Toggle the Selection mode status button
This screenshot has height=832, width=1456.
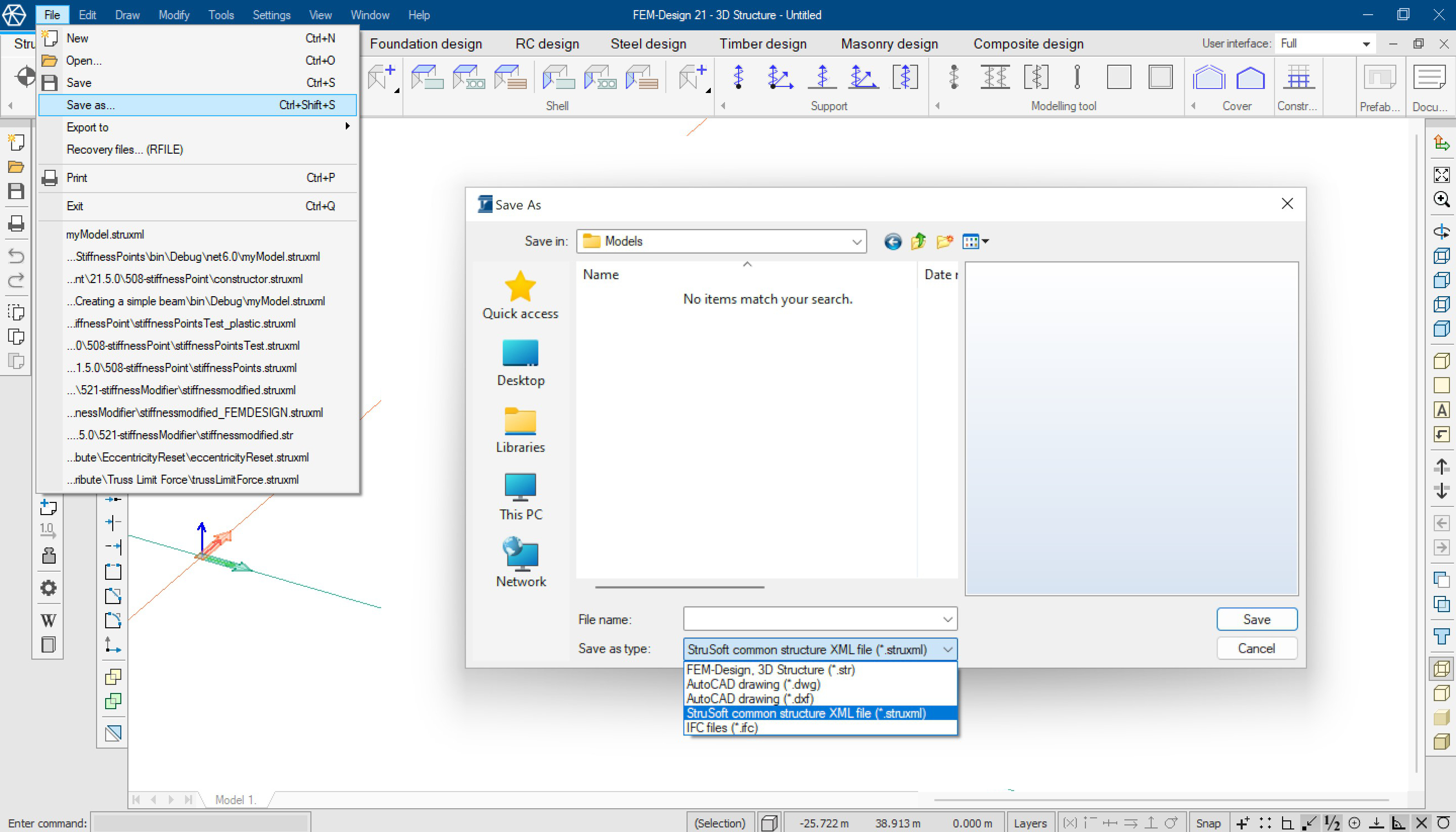coord(719,823)
